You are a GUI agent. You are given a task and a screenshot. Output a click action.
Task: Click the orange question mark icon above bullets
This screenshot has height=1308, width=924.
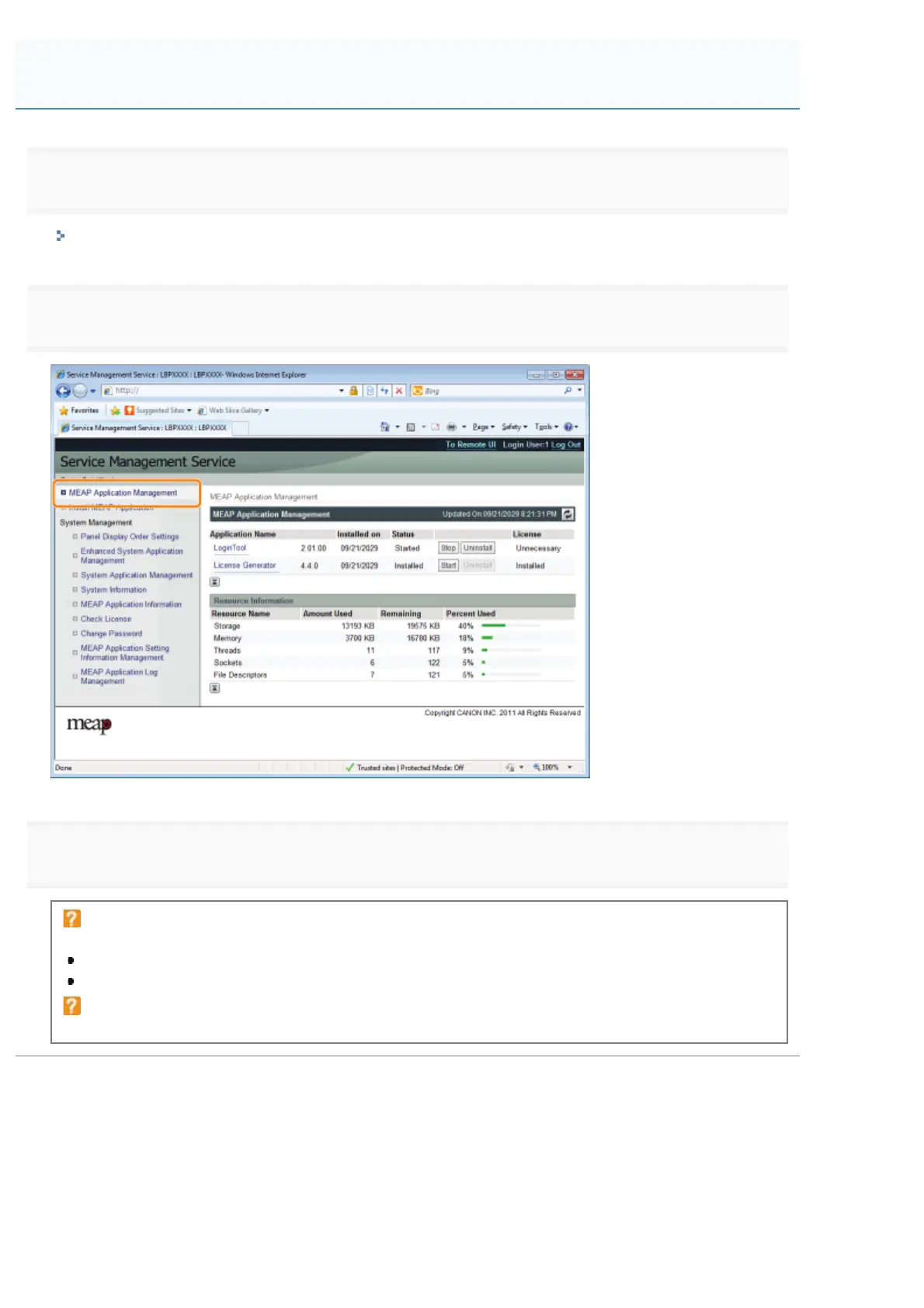(71, 919)
